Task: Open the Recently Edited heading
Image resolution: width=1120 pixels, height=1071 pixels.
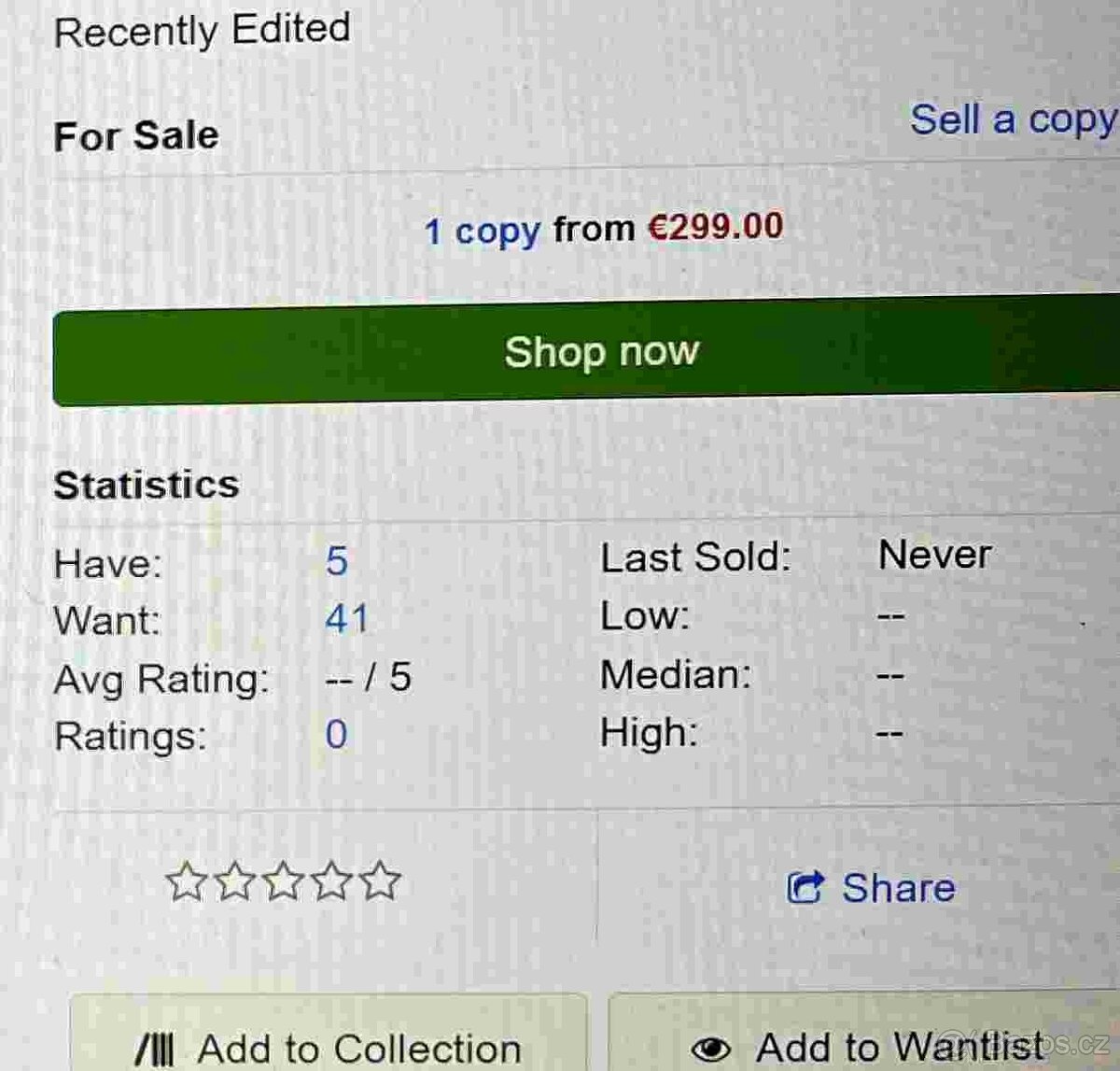Action: click(203, 30)
